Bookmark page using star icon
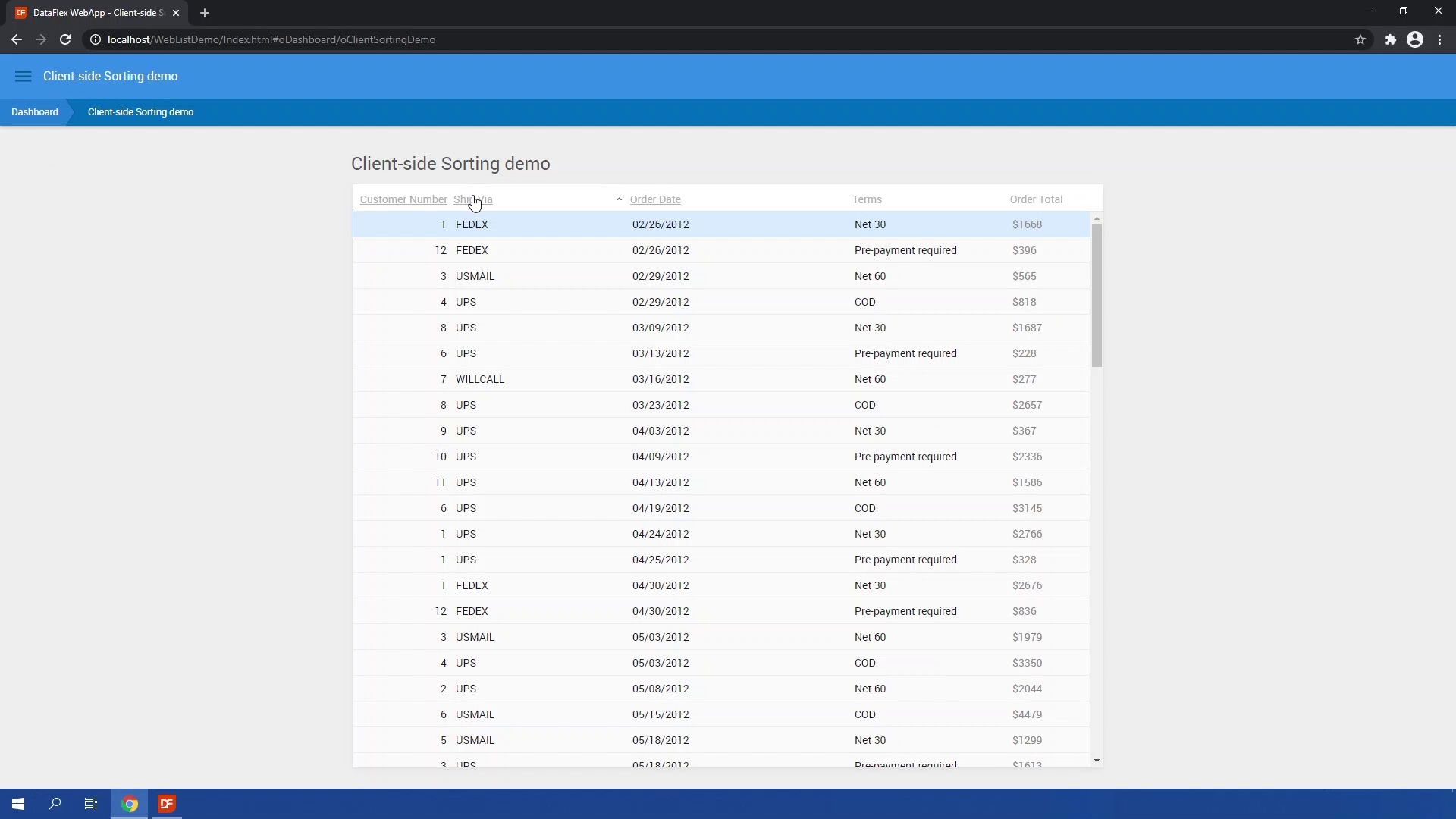This screenshot has width=1456, height=819. pyautogui.click(x=1360, y=39)
